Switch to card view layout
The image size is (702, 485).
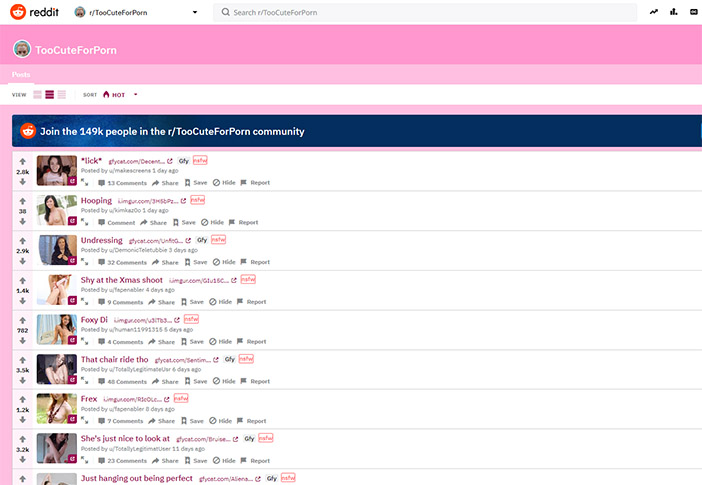[38, 94]
